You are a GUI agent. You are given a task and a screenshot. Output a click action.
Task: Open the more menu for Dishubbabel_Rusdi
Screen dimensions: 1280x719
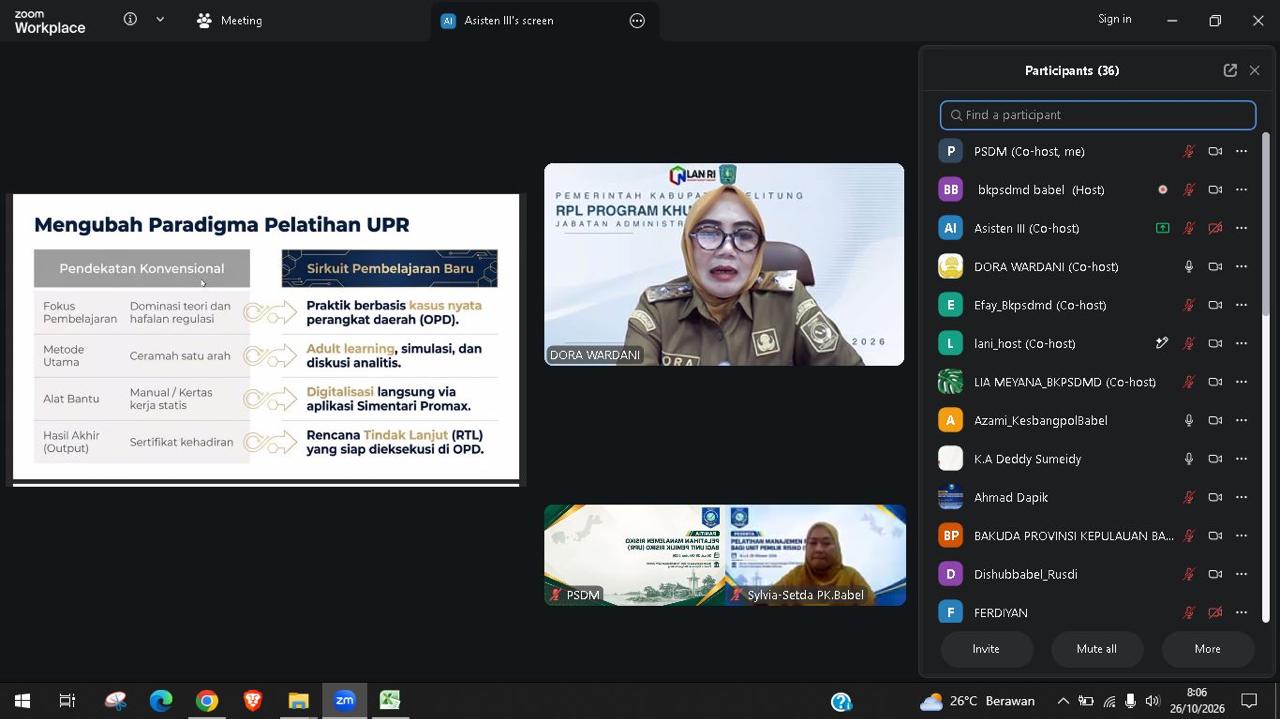(x=1241, y=574)
